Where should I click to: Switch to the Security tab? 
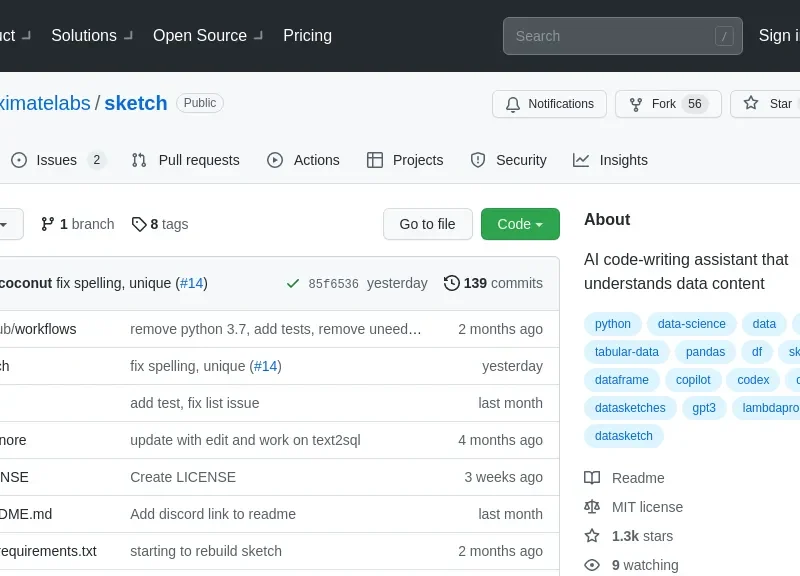coord(508,160)
